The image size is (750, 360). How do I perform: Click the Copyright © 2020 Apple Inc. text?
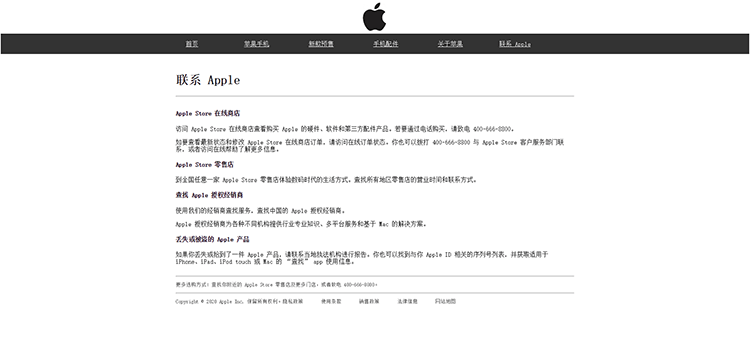[210, 302]
